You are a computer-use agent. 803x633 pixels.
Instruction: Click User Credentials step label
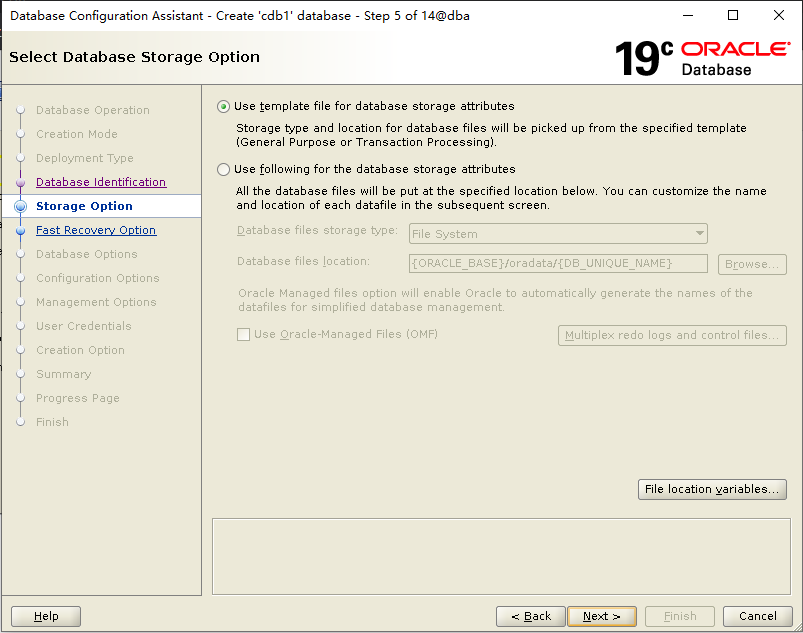[x=83, y=326]
